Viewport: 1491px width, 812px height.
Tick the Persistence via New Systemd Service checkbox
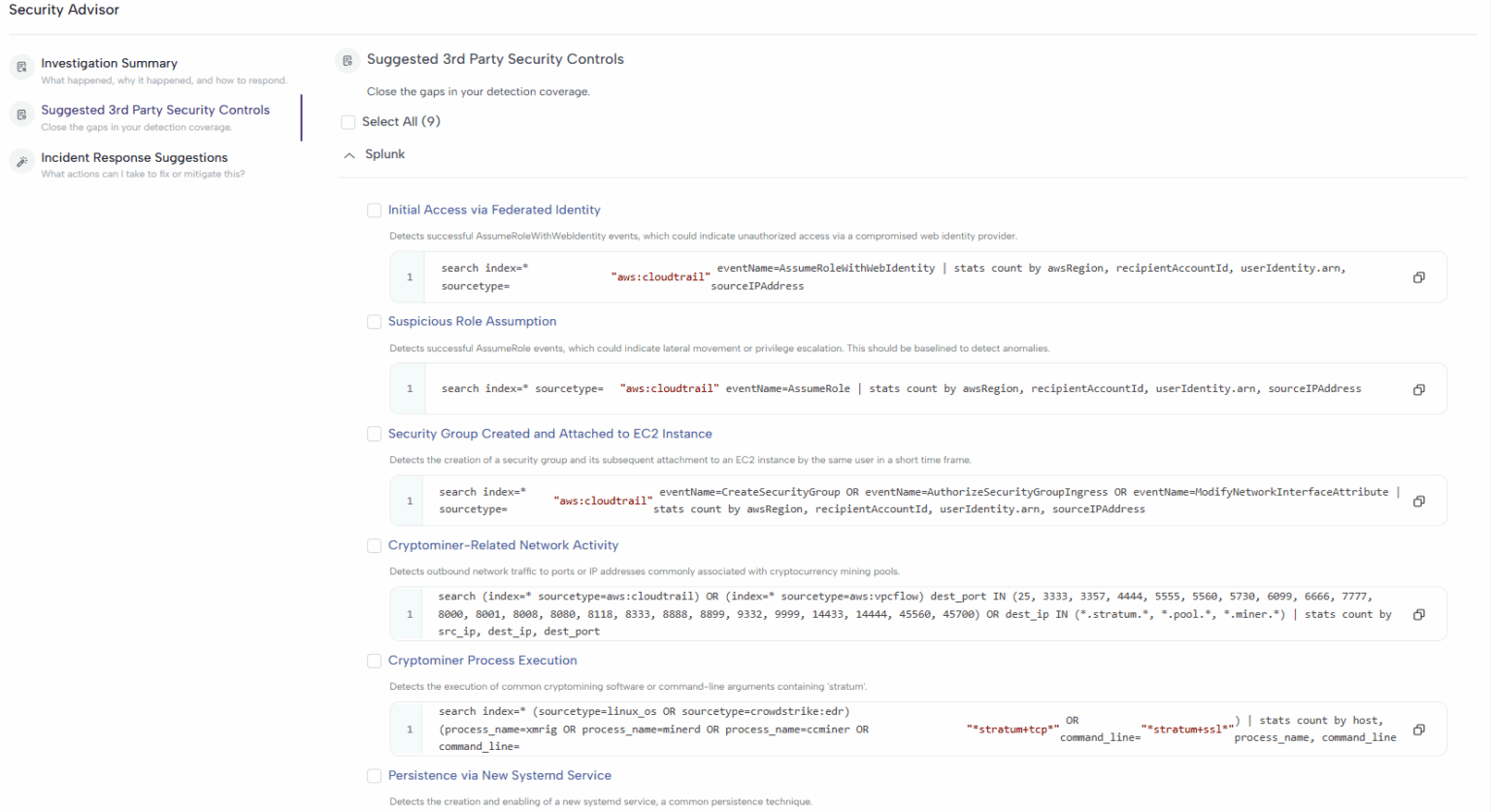coord(374,776)
